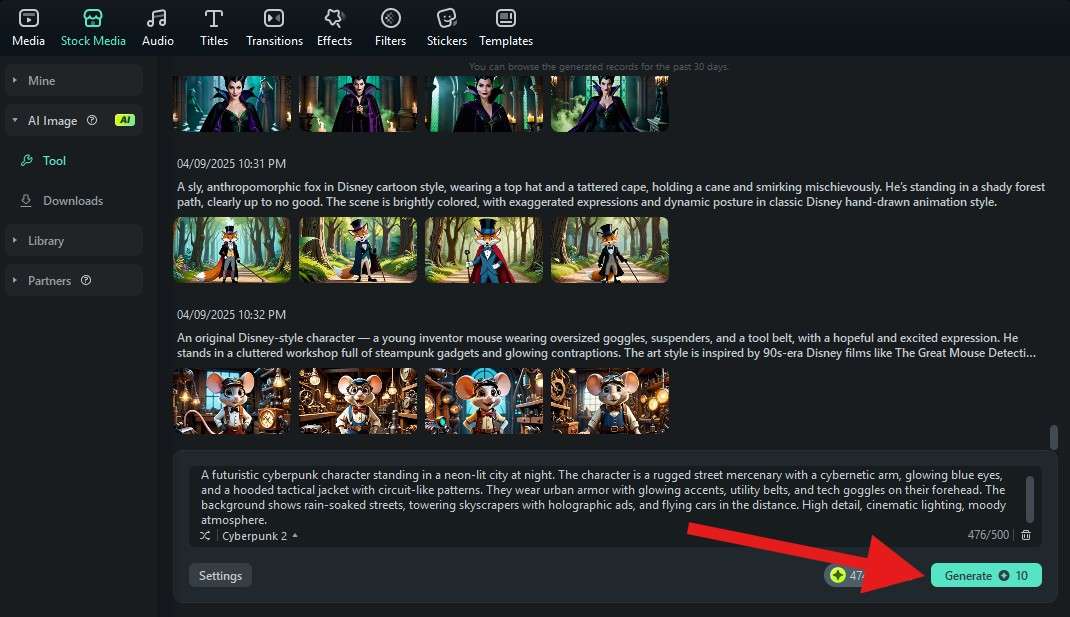This screenshot has height=617, width=1070.
Task: Open the Settings button
Action: (x=220, y=575)
